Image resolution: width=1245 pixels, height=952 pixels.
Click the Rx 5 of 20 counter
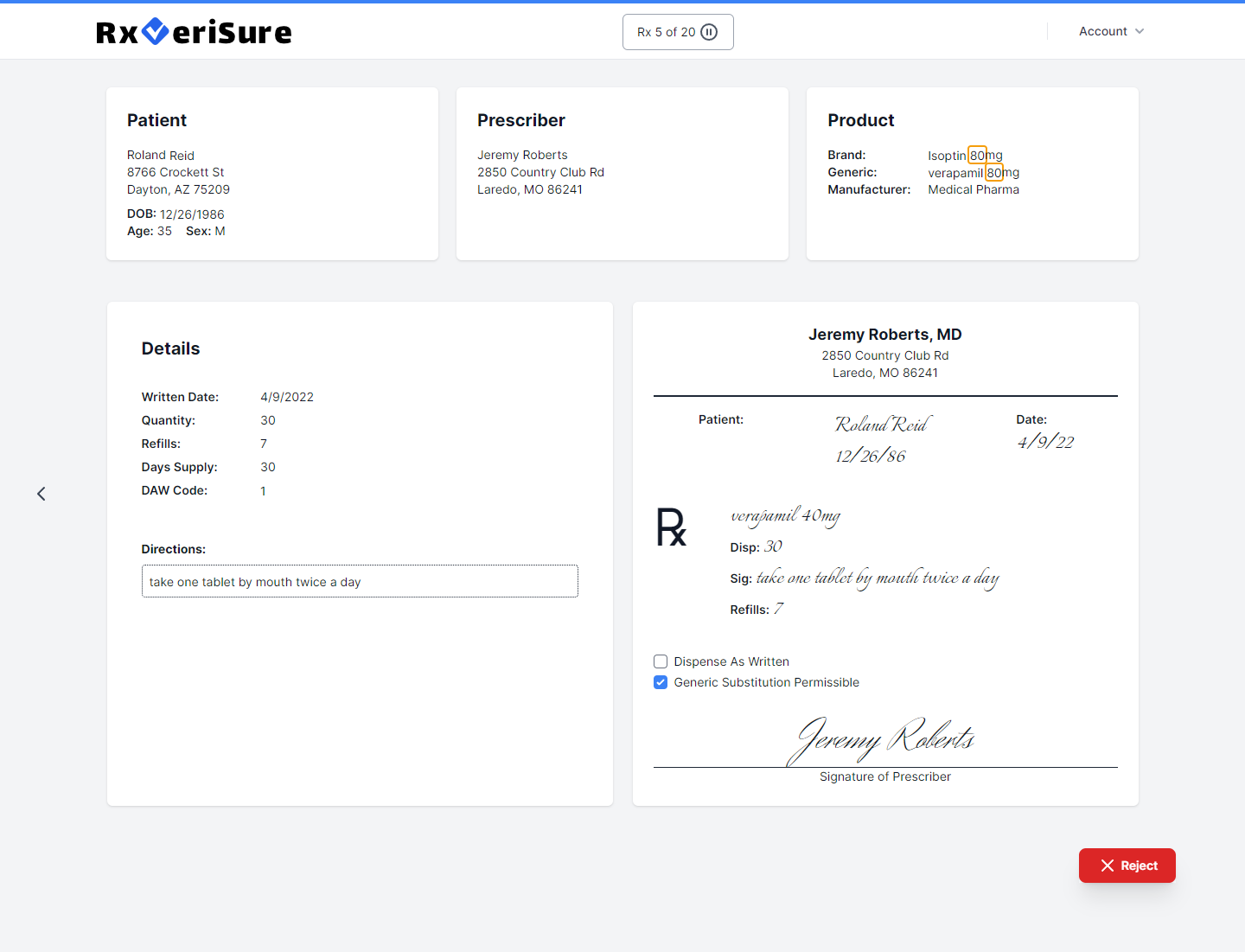point(667,32)
